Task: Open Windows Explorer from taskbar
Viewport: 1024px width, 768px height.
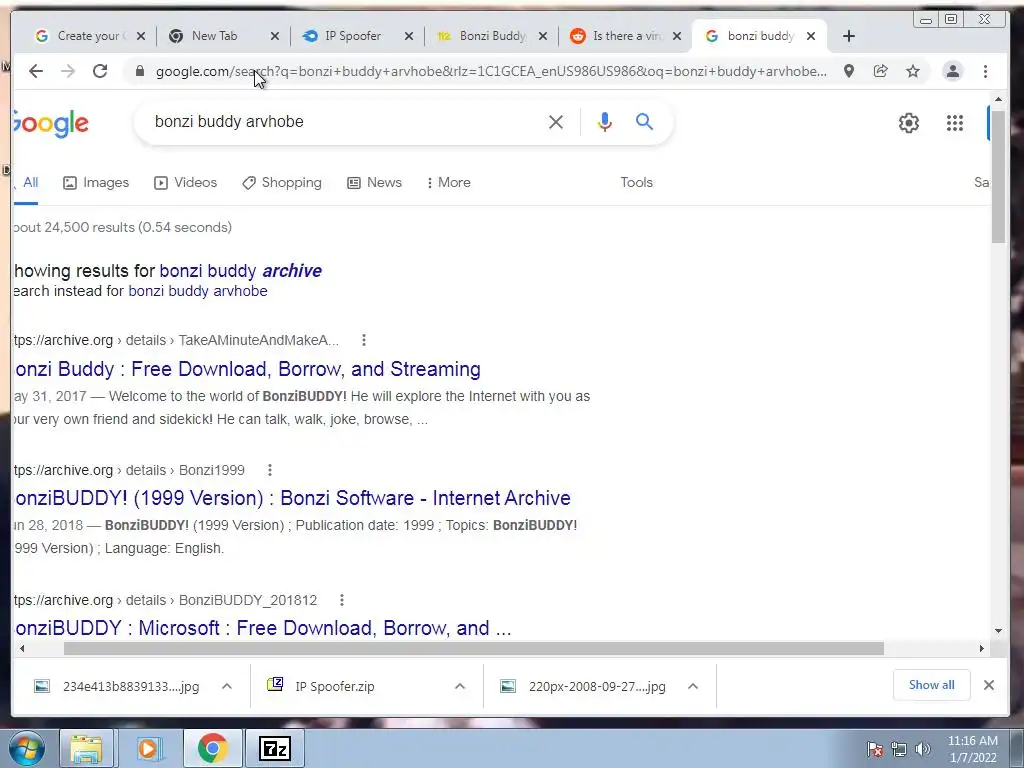Action: [86, 748]
